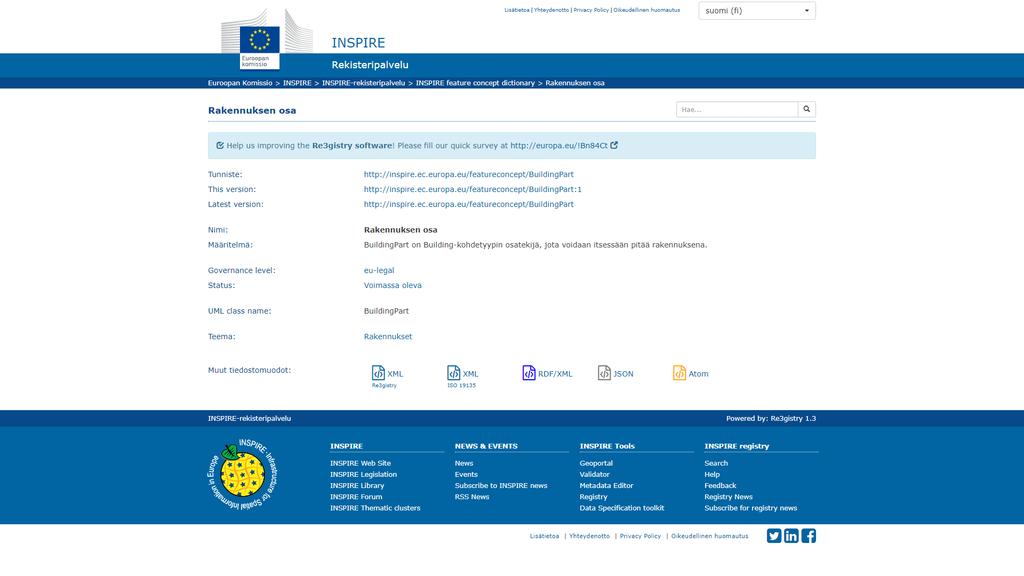Open the Voimassa oleva status link

pyautogui.click(x=392, y=285)
